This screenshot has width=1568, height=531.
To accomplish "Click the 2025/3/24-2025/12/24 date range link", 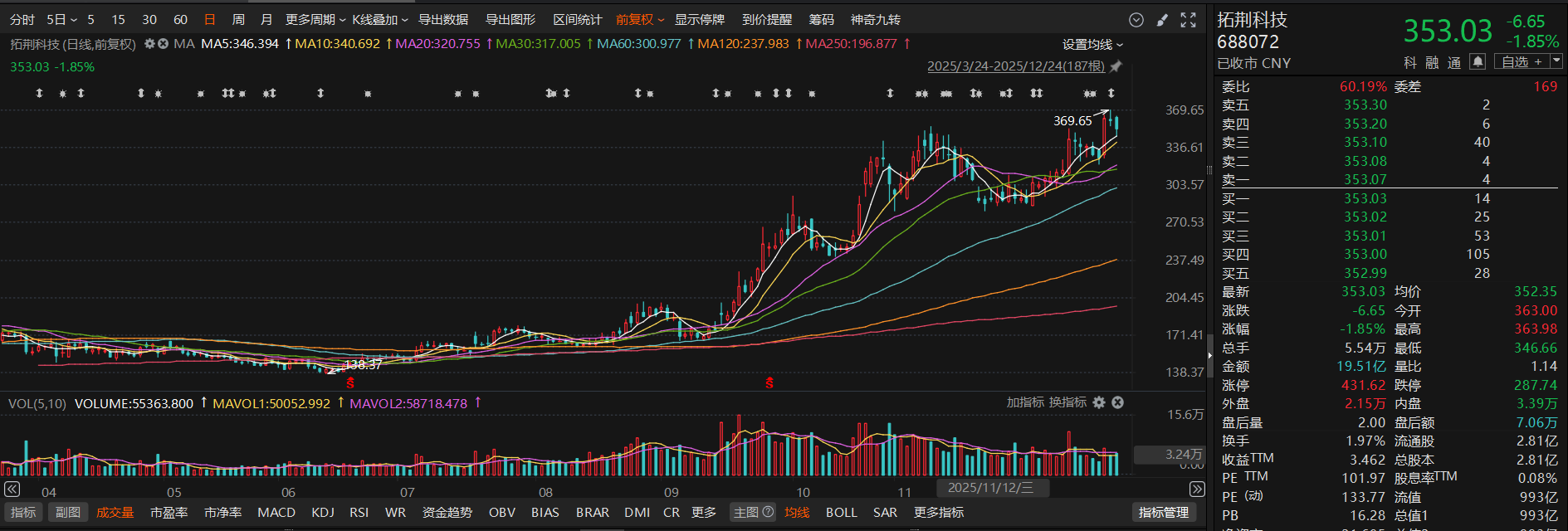I will (x=1015, y=66).
